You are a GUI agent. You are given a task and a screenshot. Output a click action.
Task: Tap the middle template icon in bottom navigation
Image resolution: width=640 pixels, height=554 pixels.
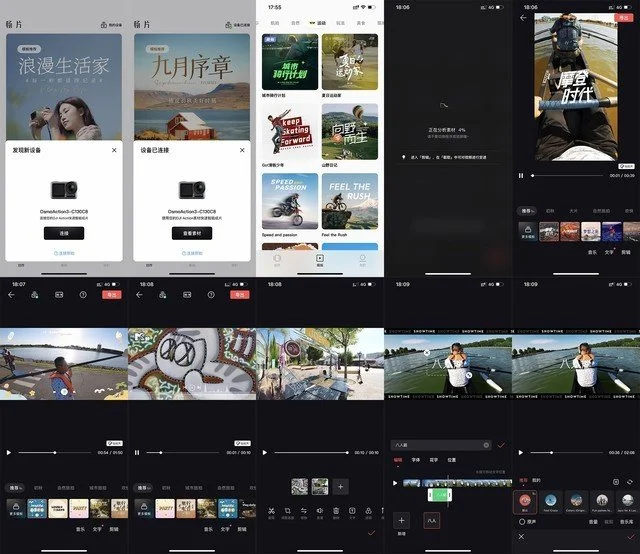click(x=320, y=260)
